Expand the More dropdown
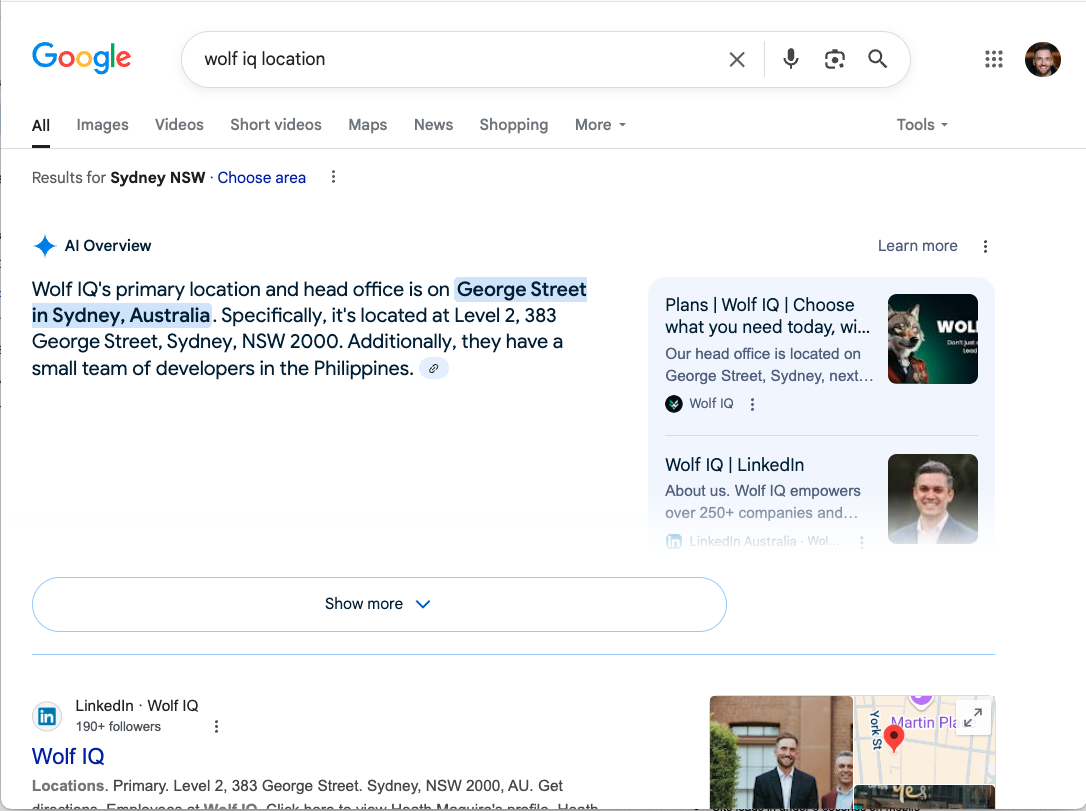Screen dimensions: 1086x811 pyautogui.click(x=600, y=125)
